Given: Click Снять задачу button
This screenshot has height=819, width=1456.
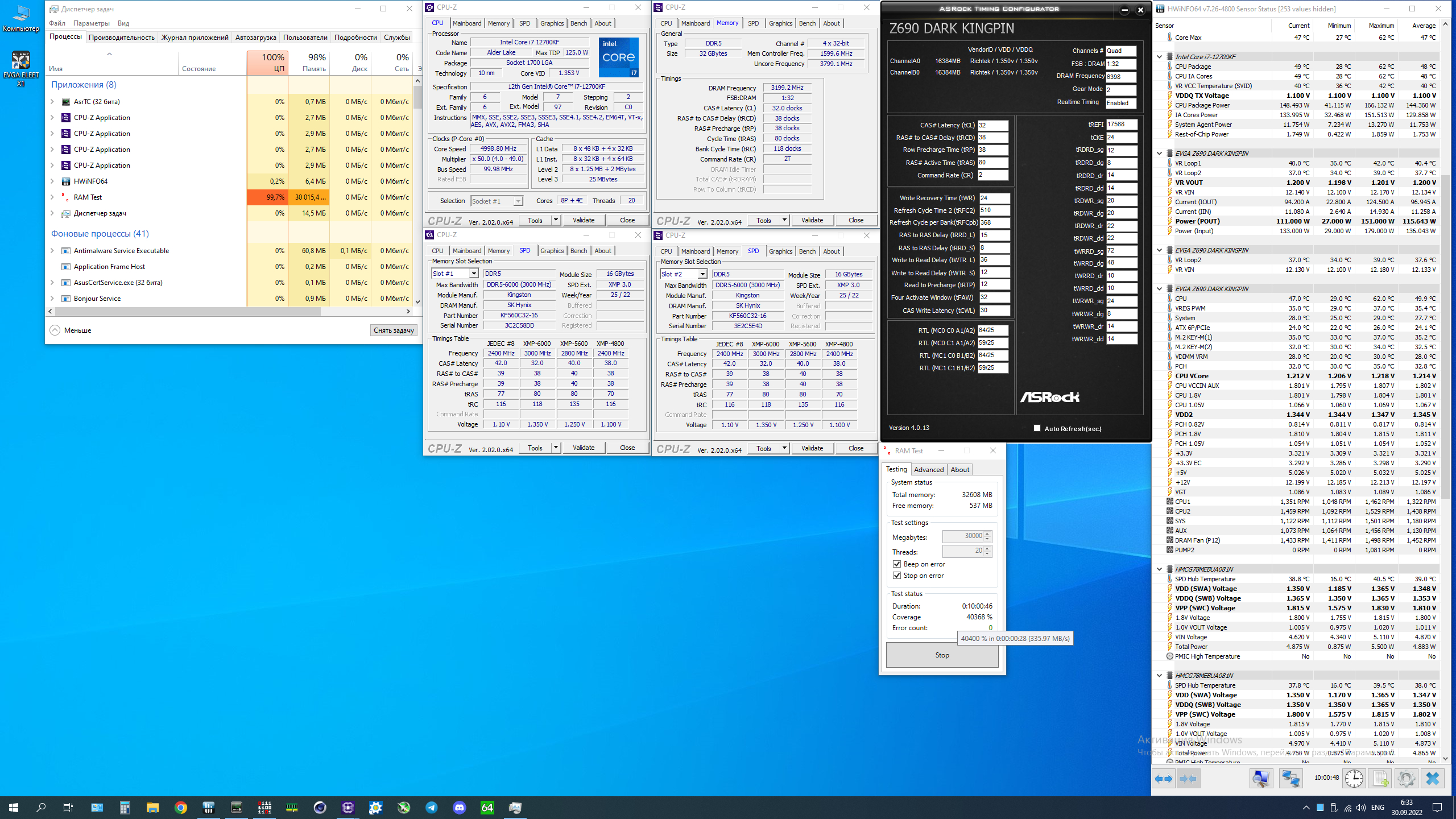Looking at the screenshot, I should tap(394, 330).
